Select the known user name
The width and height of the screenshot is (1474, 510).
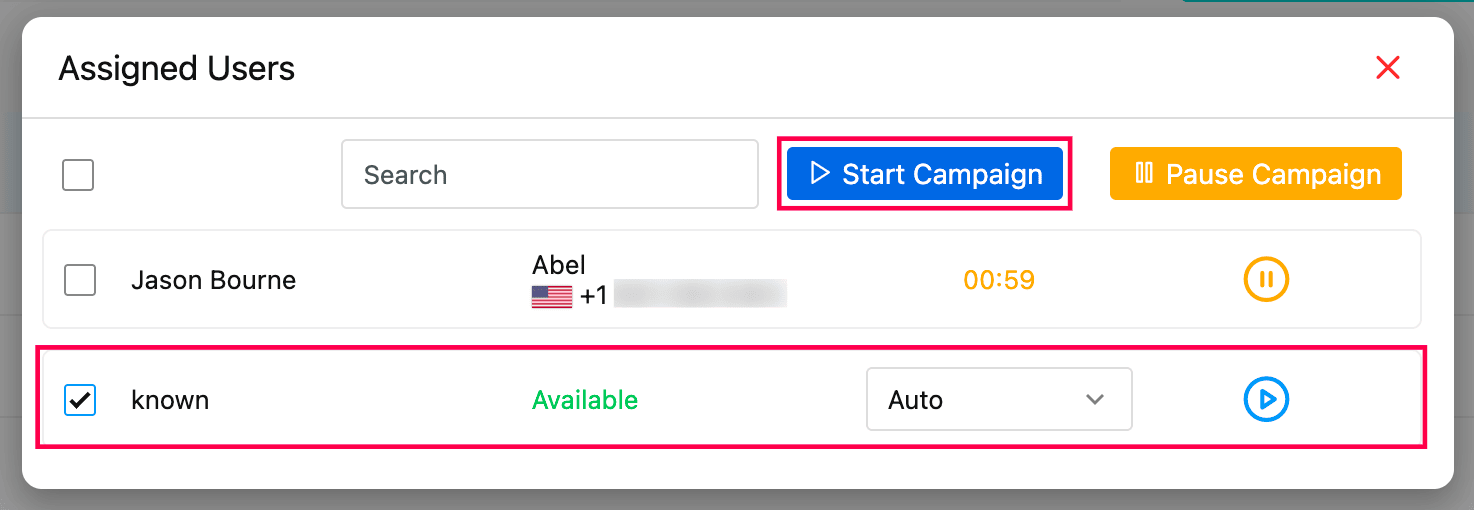[x=170, y=400]
